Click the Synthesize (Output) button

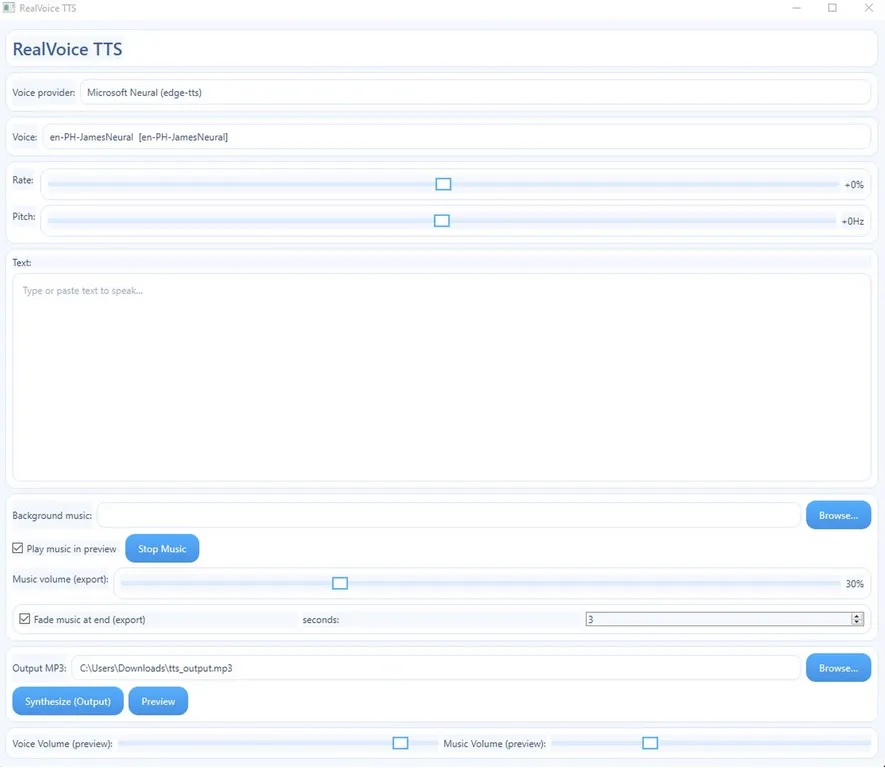pyautogui.click(x=68, y=702)
